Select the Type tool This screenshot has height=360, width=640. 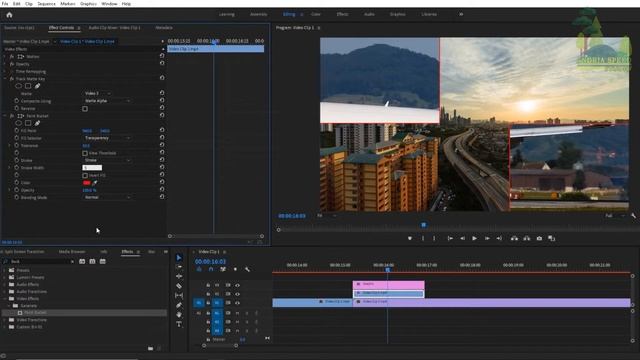click(x=179, y=324)
